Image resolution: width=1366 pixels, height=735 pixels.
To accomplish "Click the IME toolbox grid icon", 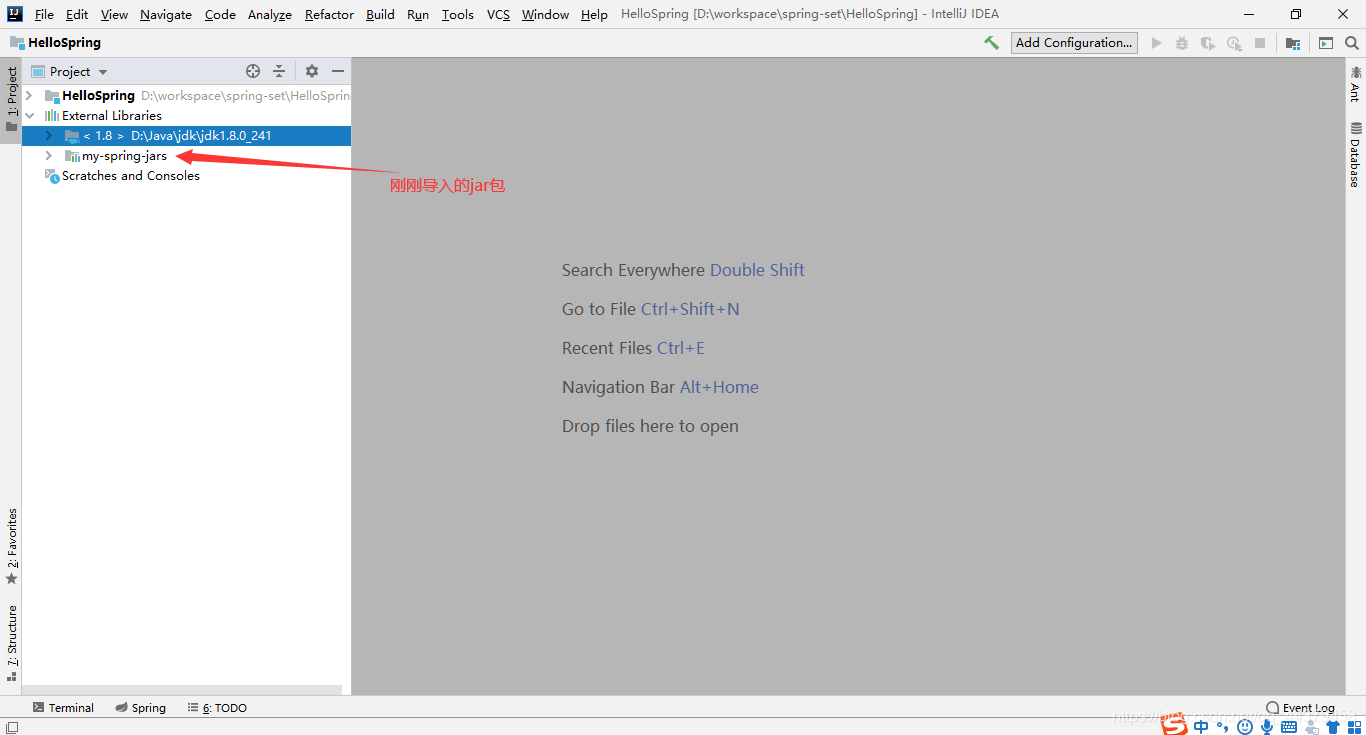I will (x=1354, y=727).
